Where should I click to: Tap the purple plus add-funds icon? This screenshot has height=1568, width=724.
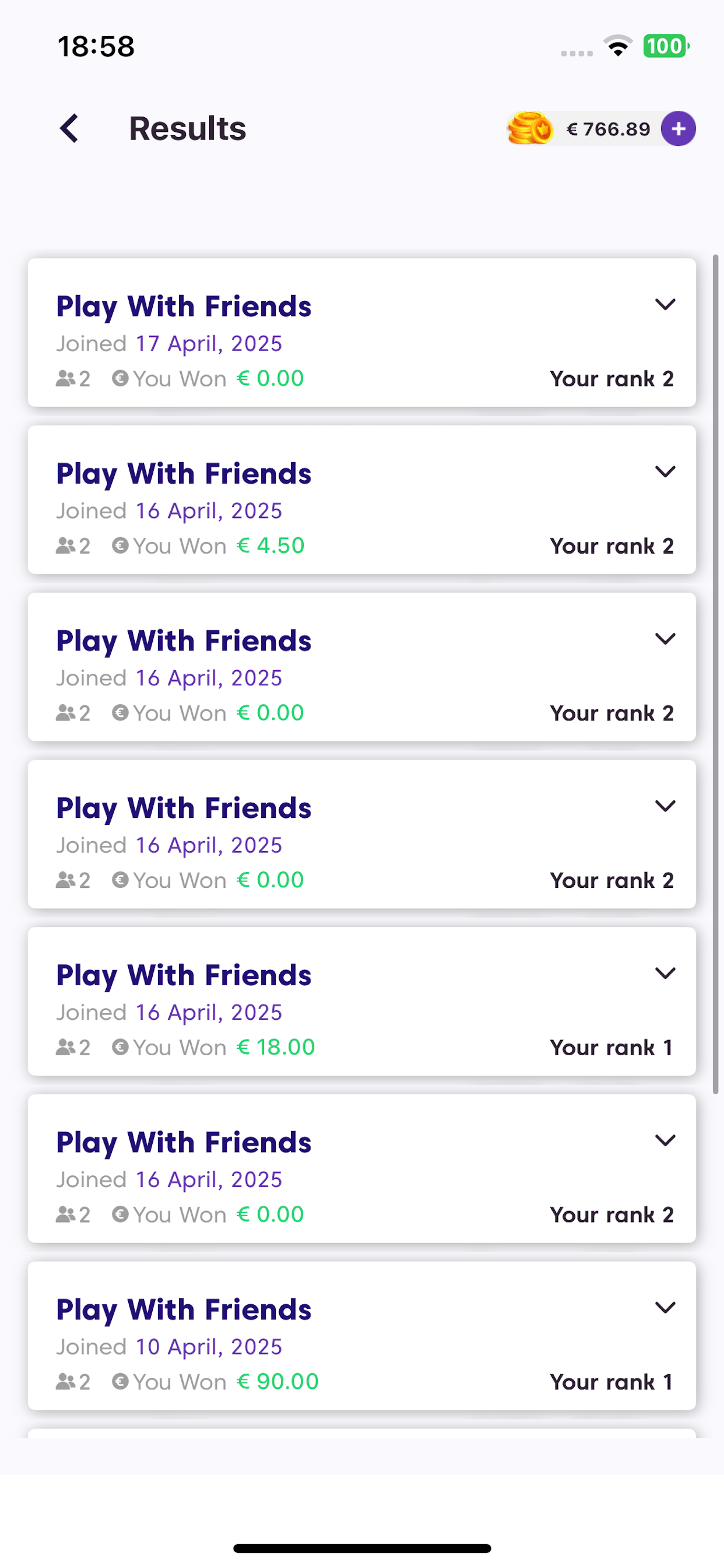coord(679,128)
